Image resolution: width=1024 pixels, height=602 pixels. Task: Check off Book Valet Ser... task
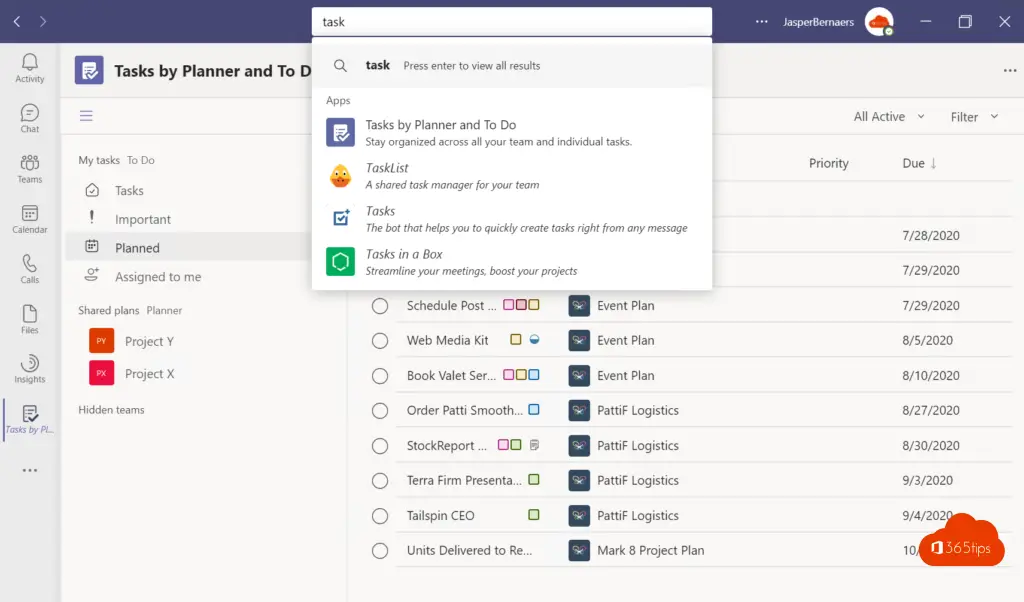point(380,376)
